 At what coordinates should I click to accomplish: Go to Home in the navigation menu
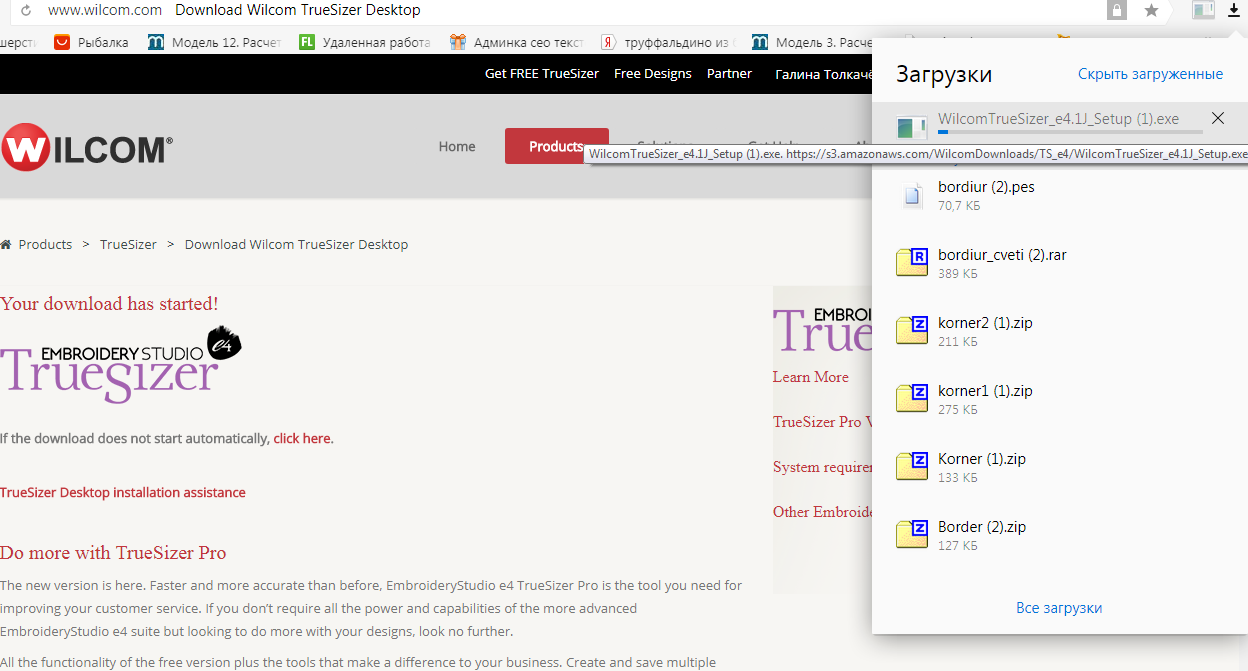tap(457, 146)
